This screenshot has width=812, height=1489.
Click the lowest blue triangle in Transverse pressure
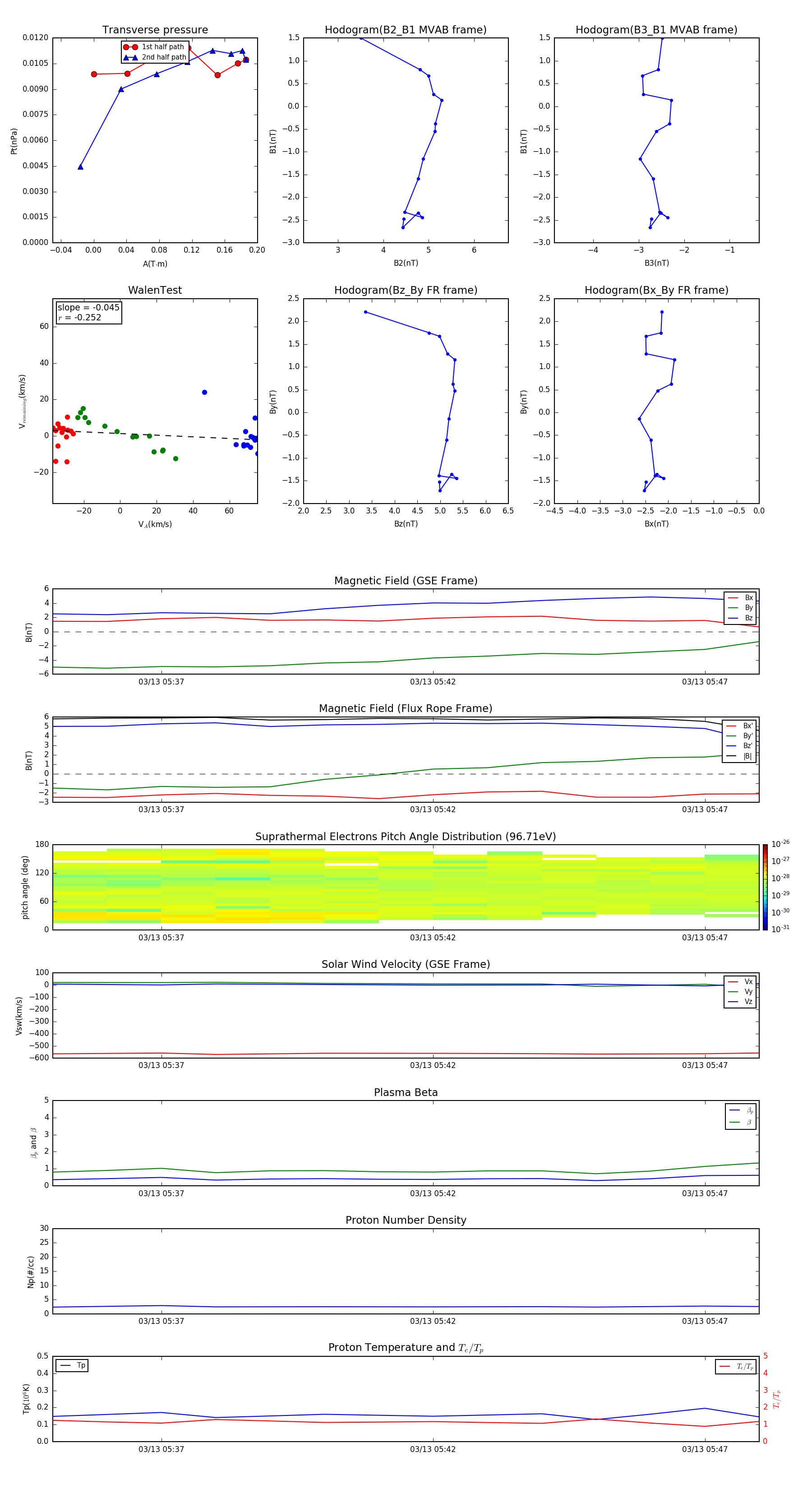click(80, 167)
